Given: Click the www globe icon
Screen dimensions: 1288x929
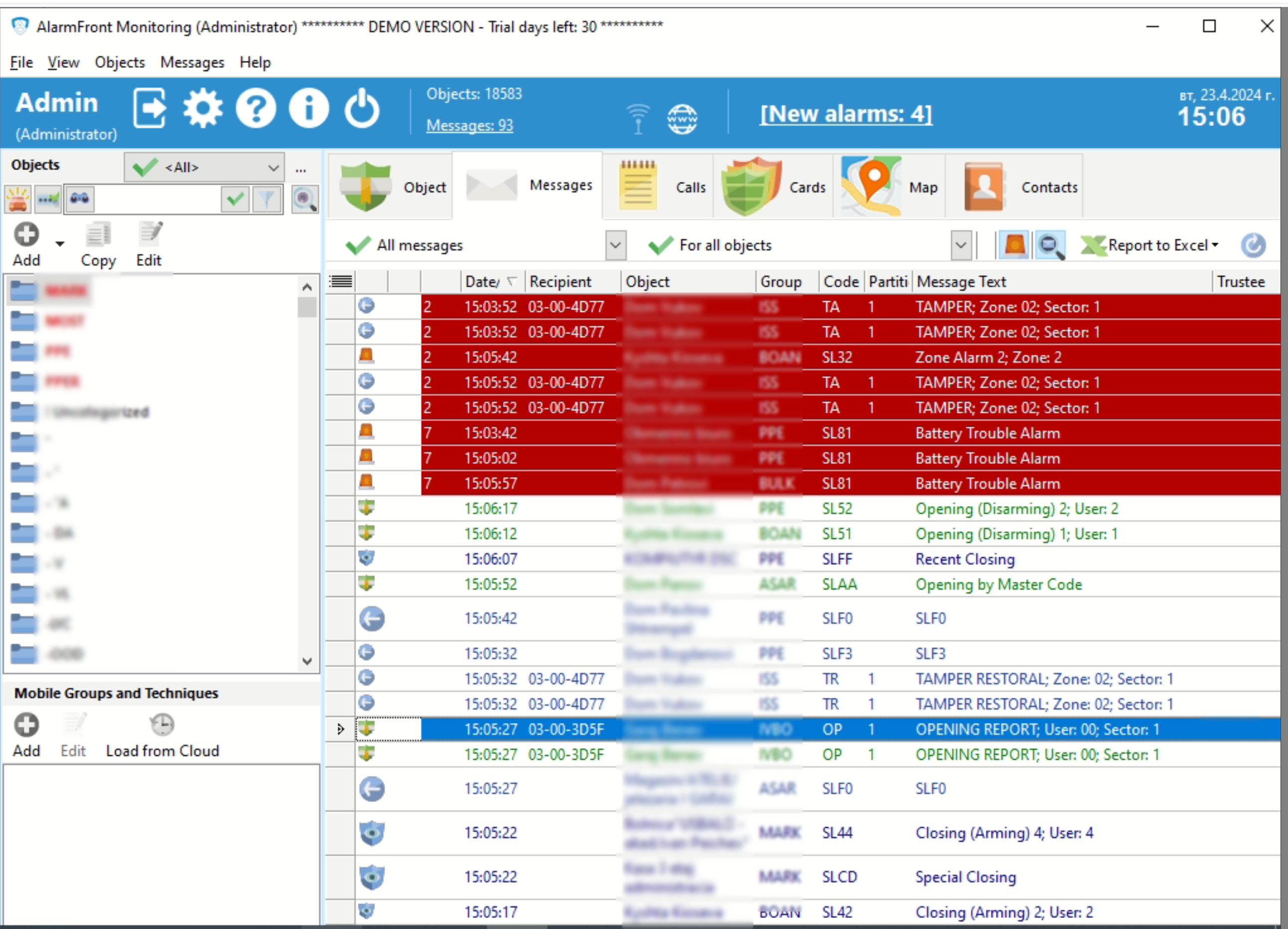Looking at the screenshot, I should (x=682, y=119).
